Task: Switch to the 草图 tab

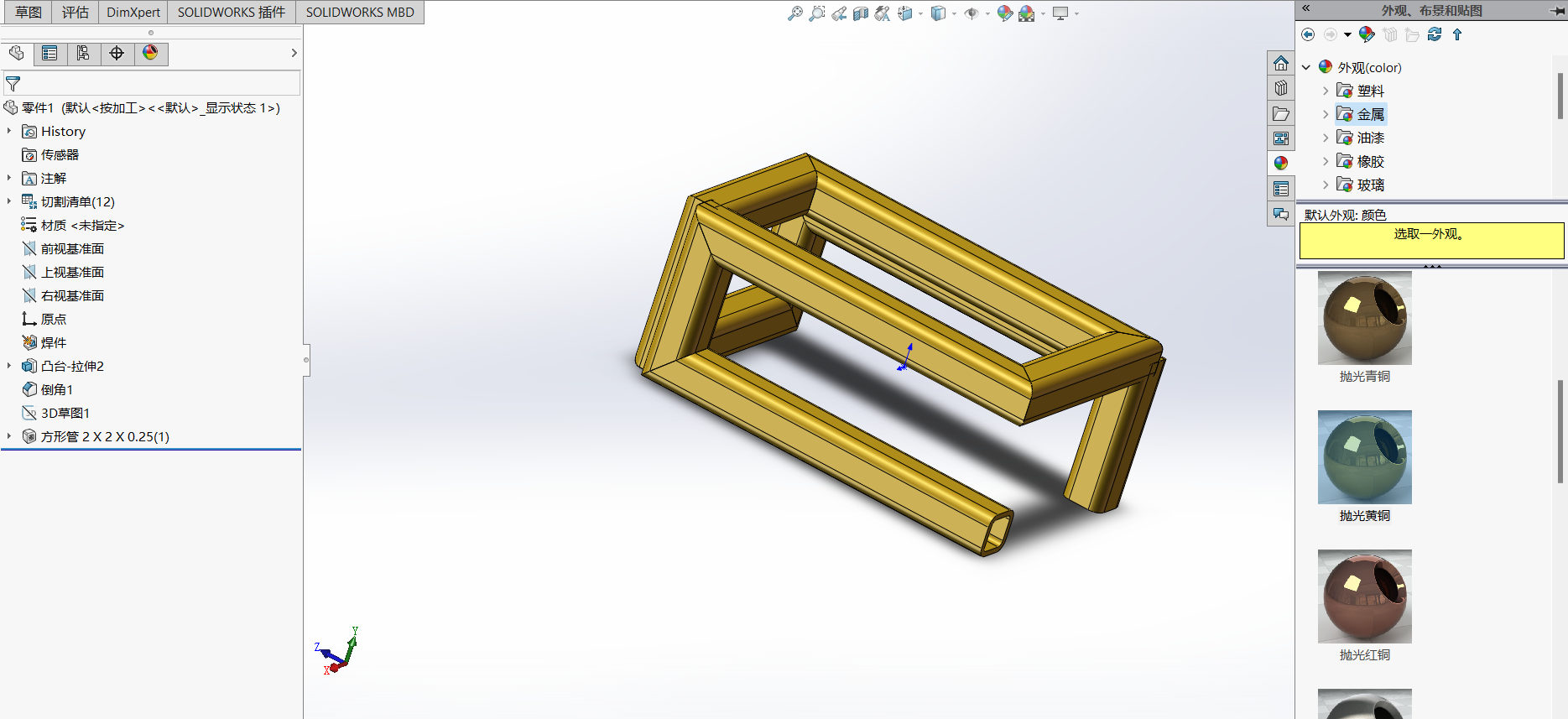Action: point(29,13)
